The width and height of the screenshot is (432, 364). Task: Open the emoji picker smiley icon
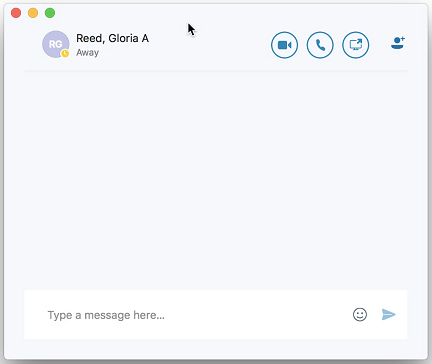pyautogui.click(x=360, y=314)
